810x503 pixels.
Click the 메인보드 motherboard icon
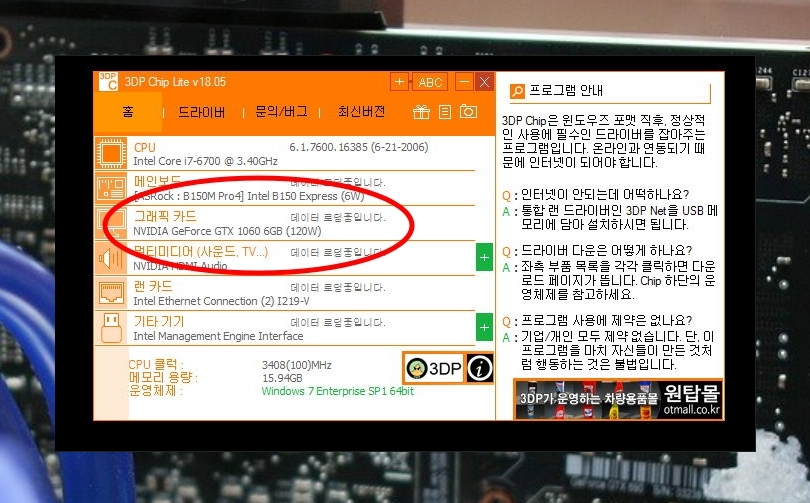coord(111,188)
